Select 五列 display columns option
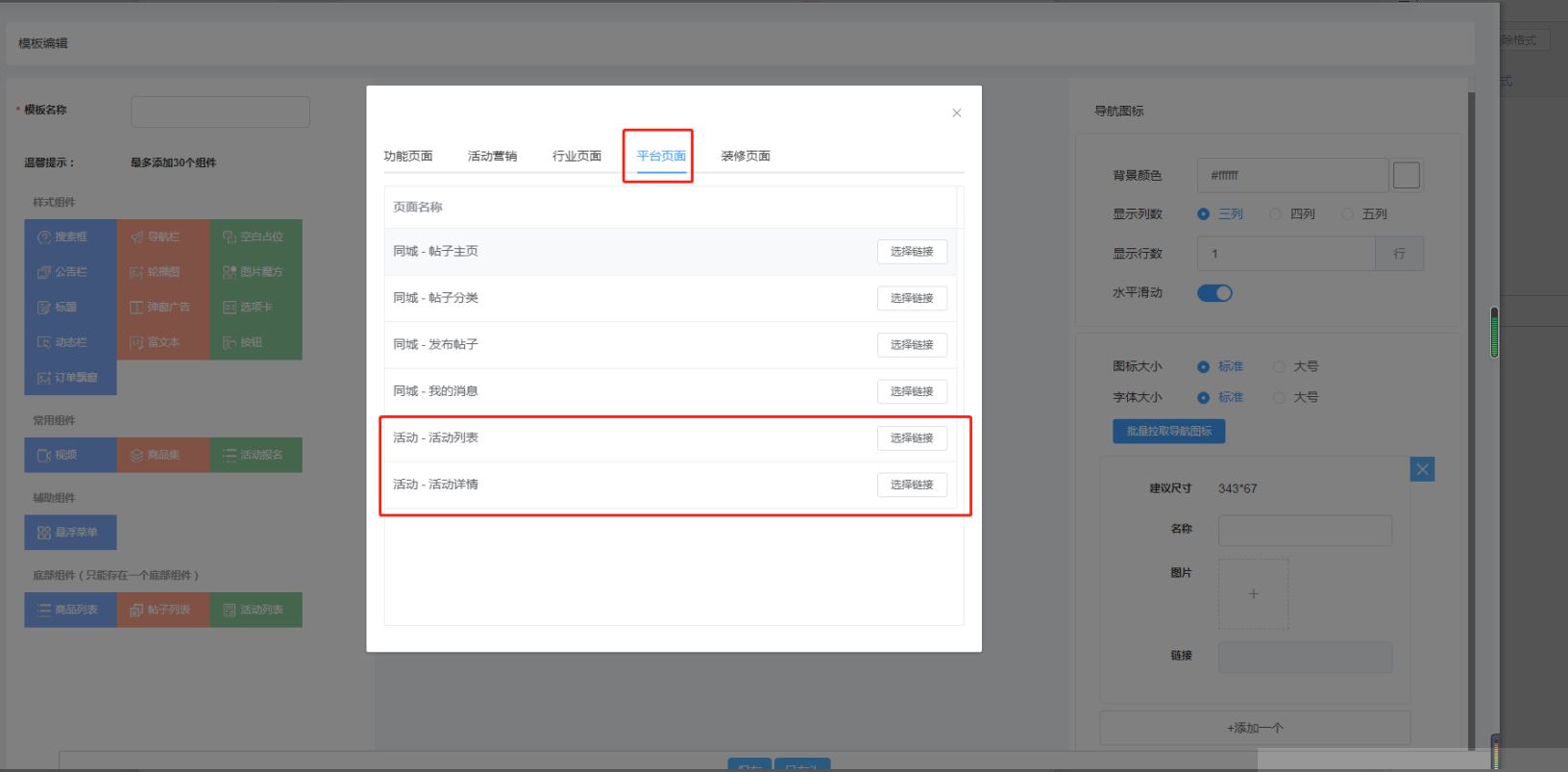1568x772 pixels. pyautogui.click(x=1364, y=214)
